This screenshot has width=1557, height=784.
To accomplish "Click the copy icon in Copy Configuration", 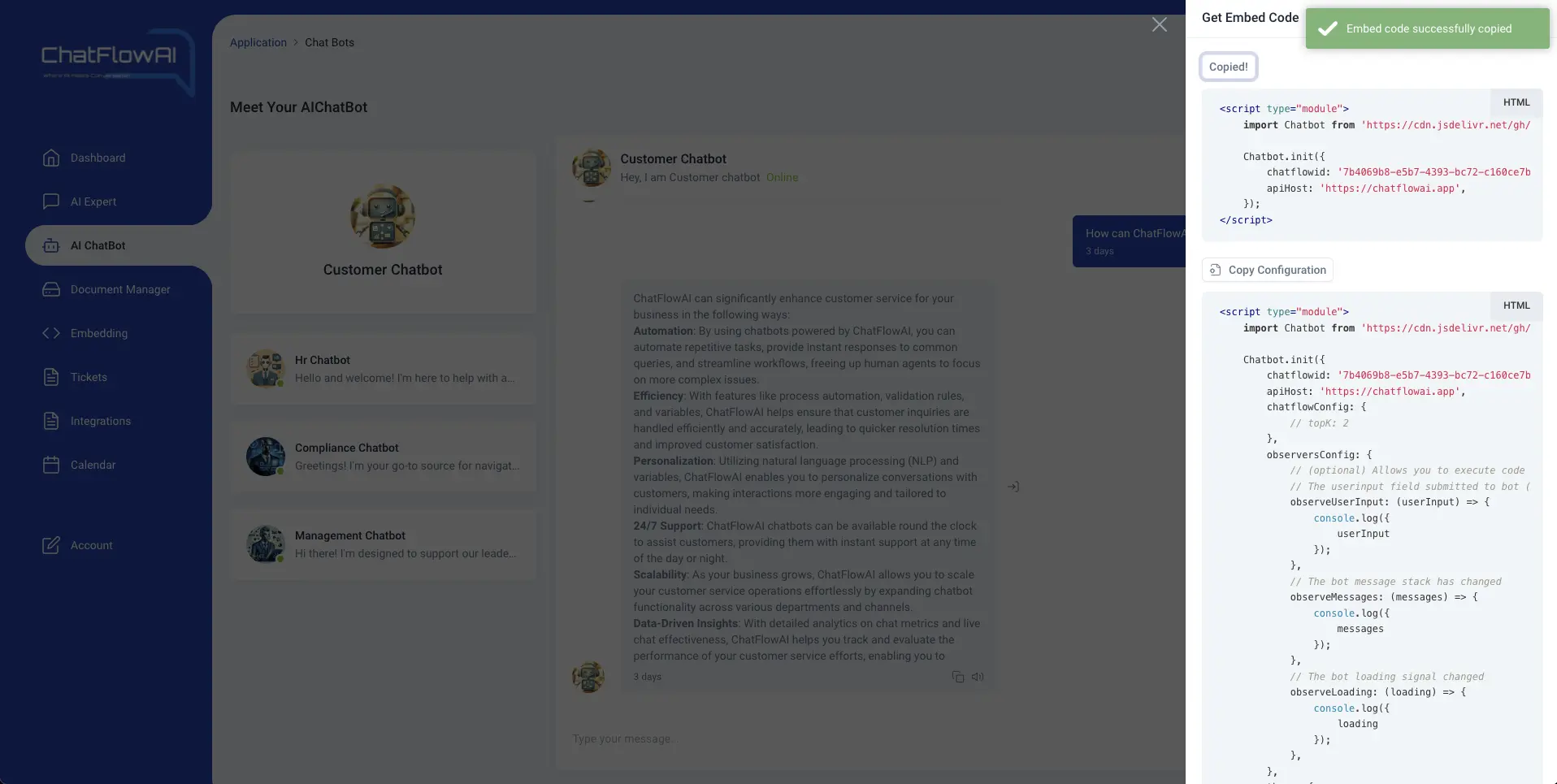I will [x=1216, y=270].
